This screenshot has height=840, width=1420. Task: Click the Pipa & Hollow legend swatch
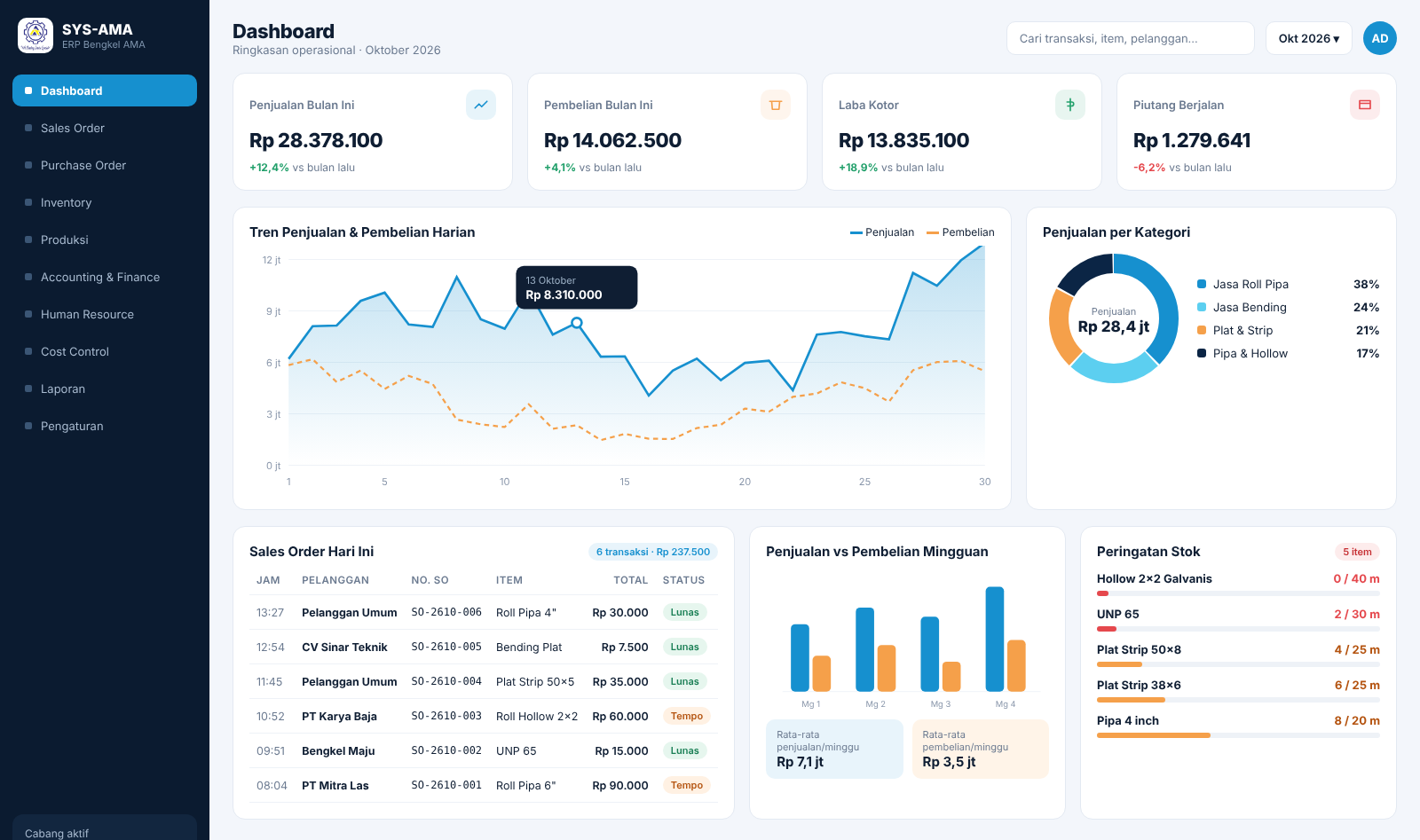coord(1202,353)
